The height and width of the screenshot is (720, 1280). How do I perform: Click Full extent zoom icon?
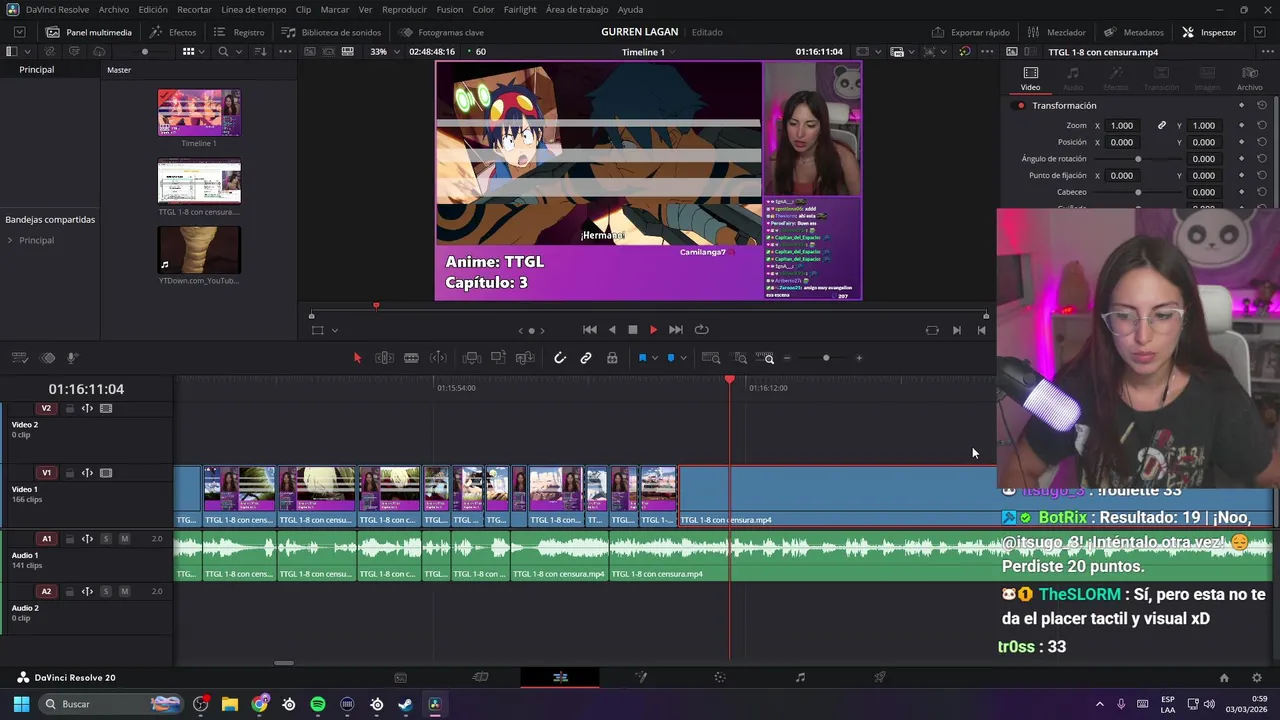tap(711, 358)
